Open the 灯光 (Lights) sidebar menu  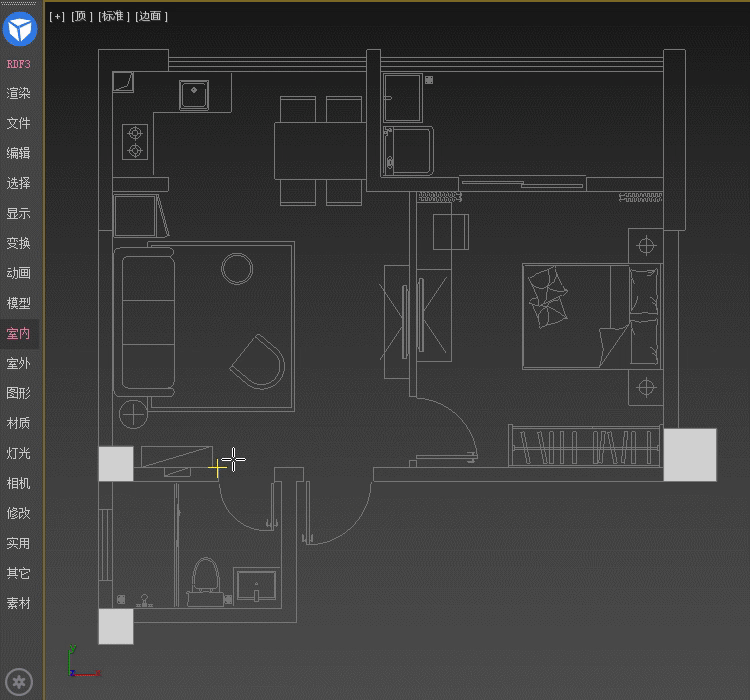pyautogui.click(x=19, y=453)
